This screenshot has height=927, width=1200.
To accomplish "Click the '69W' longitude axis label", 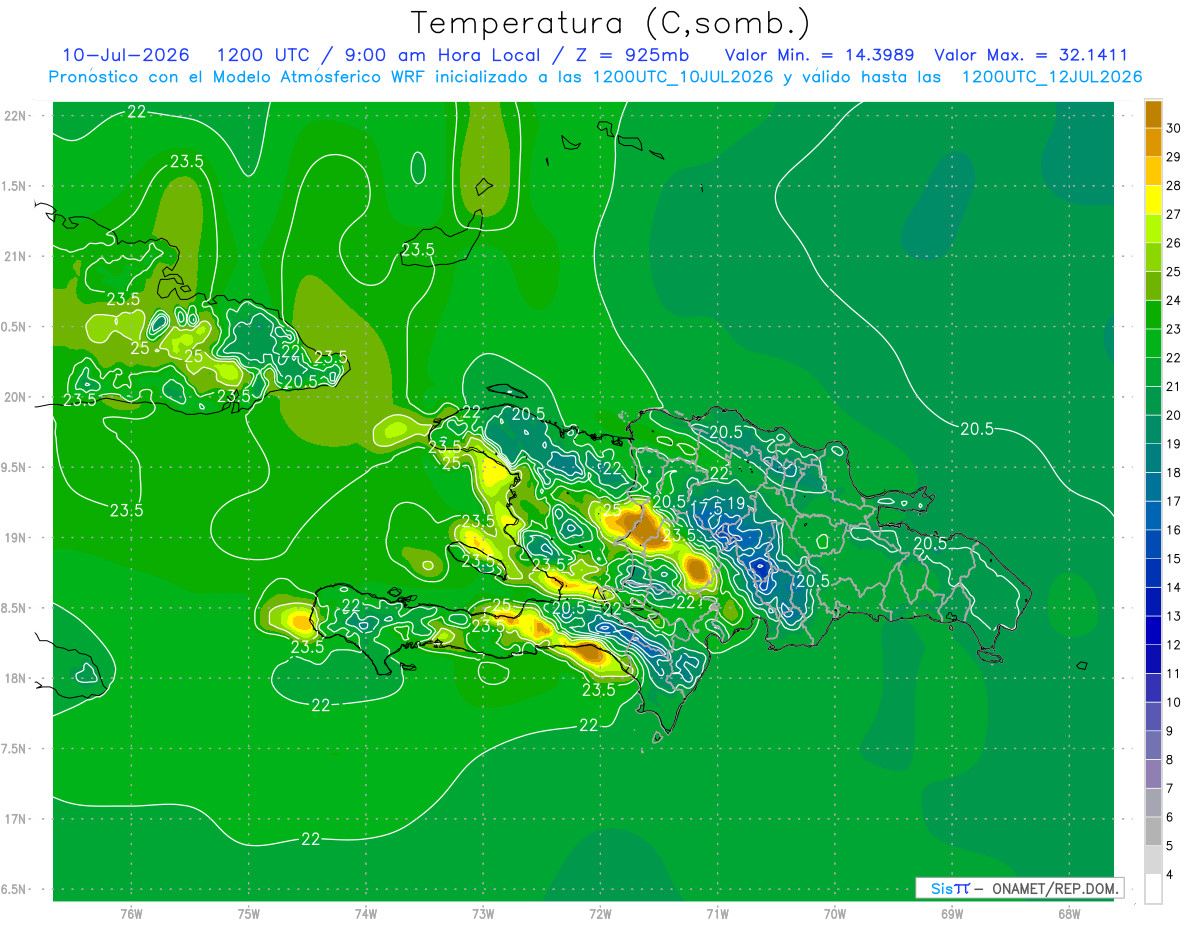I will pyautogui.click(x=952, y=913).
